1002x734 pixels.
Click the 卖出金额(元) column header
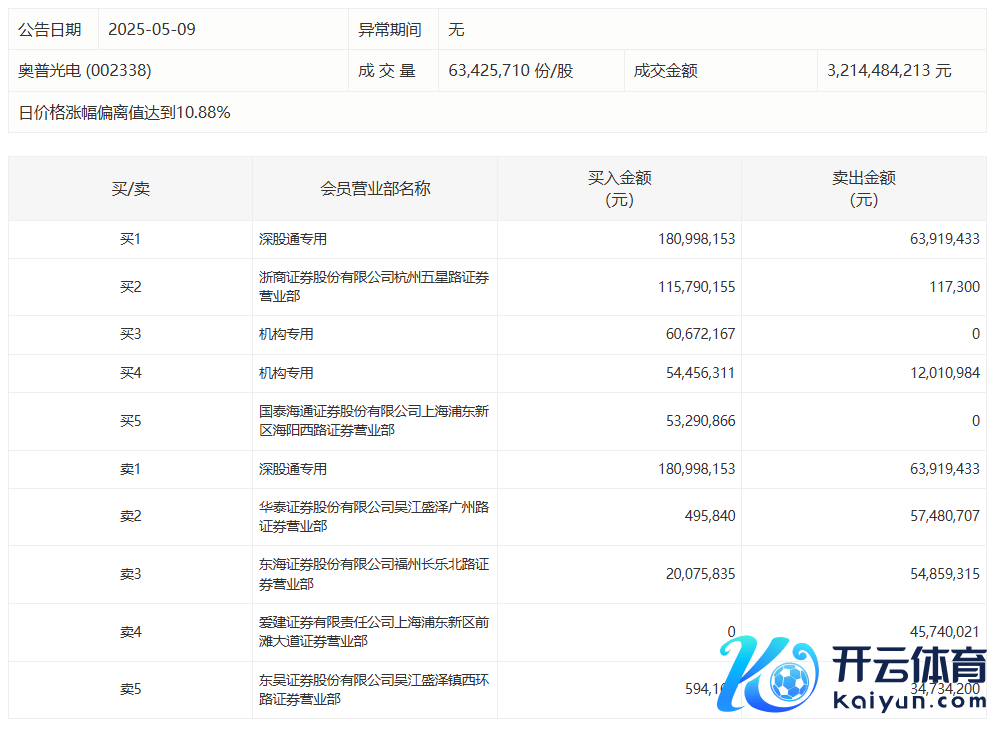click(863, 188)
